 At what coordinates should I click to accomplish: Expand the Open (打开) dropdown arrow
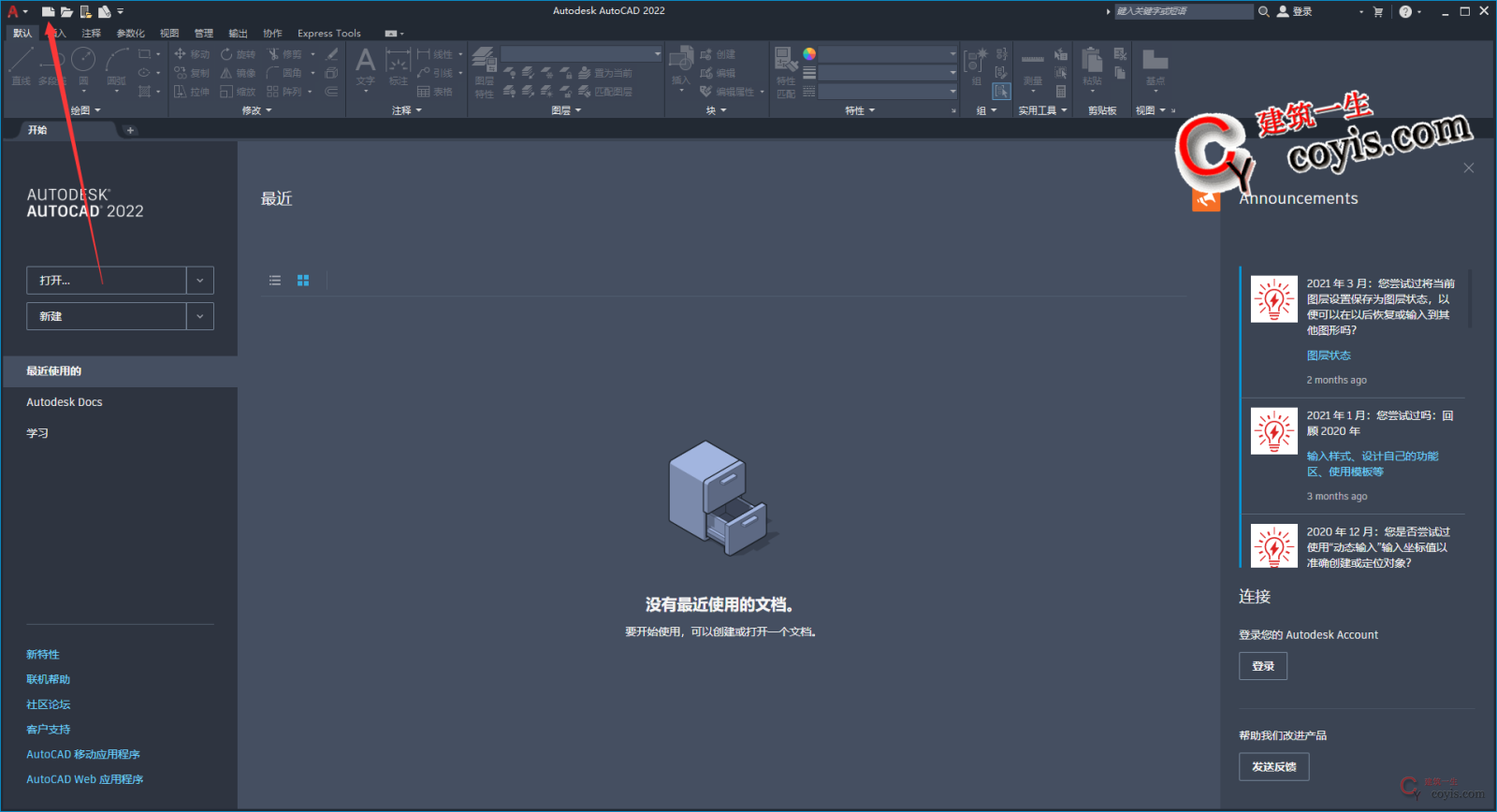(200, 281)
